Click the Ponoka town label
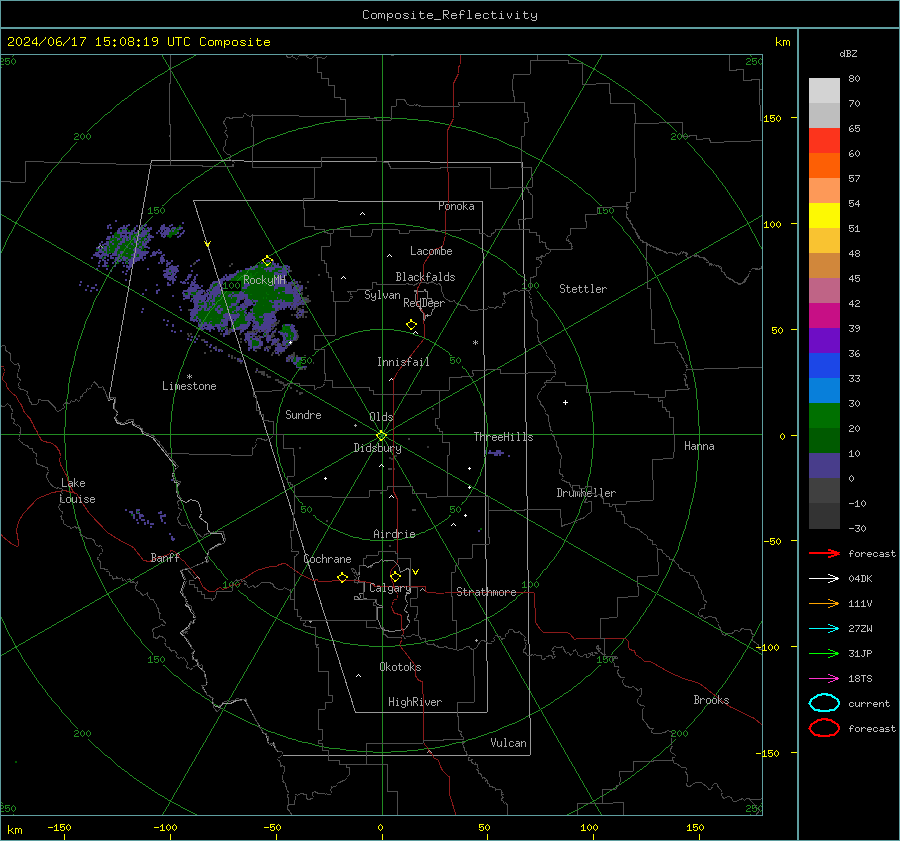Image resolution: width=900 pixels, height=841 pixels. coord(456,206)
